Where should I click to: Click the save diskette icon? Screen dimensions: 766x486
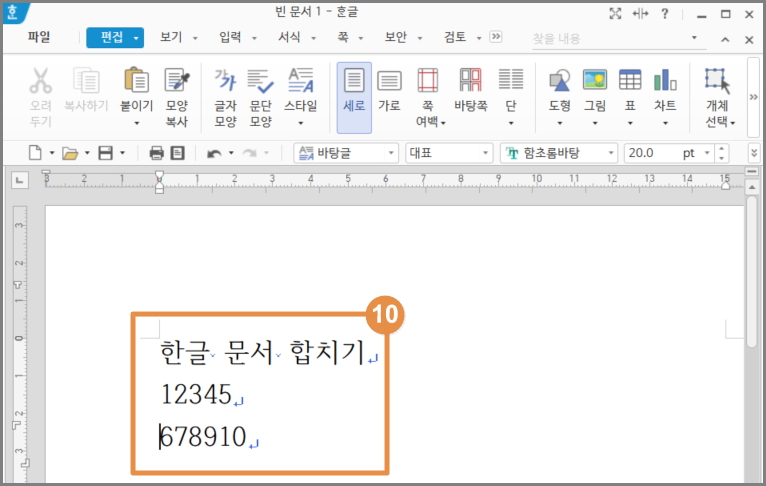click(106, 153)
